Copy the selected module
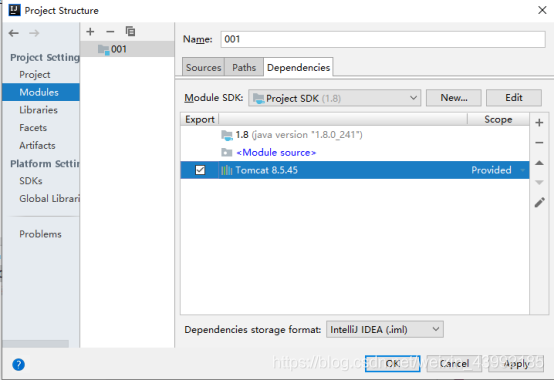This screenshot has height=381, width=554. click(x=130, y=31)
